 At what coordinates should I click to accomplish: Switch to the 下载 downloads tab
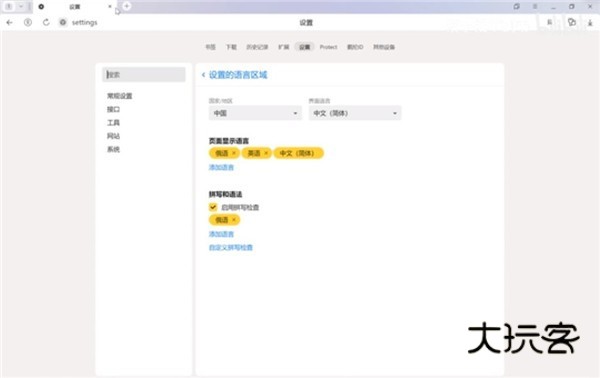[x=231, y=47]
